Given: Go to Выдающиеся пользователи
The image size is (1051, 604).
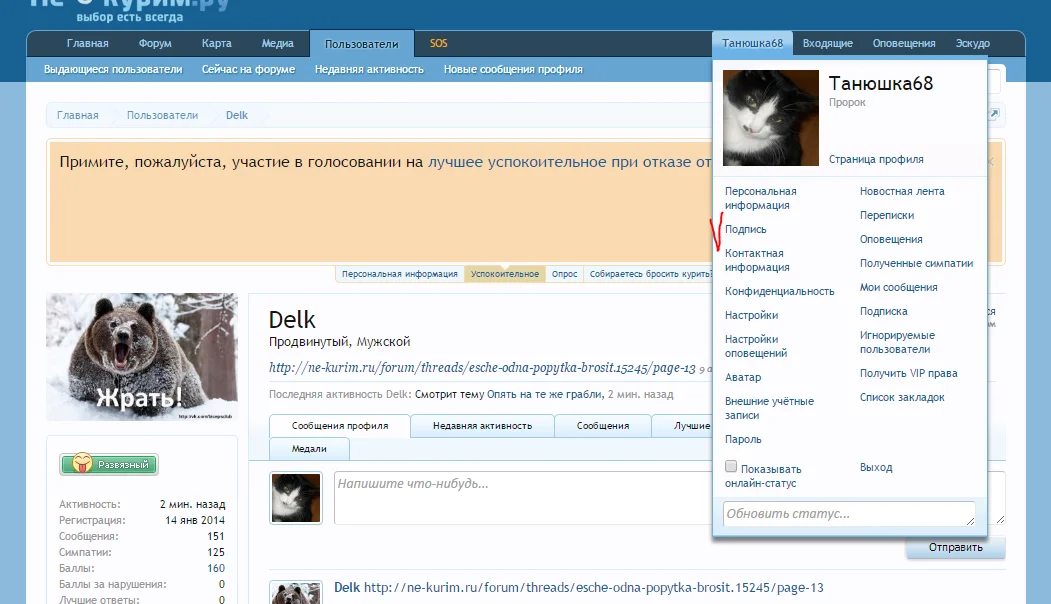Looking at the screenshot, I should coord(113,70).
